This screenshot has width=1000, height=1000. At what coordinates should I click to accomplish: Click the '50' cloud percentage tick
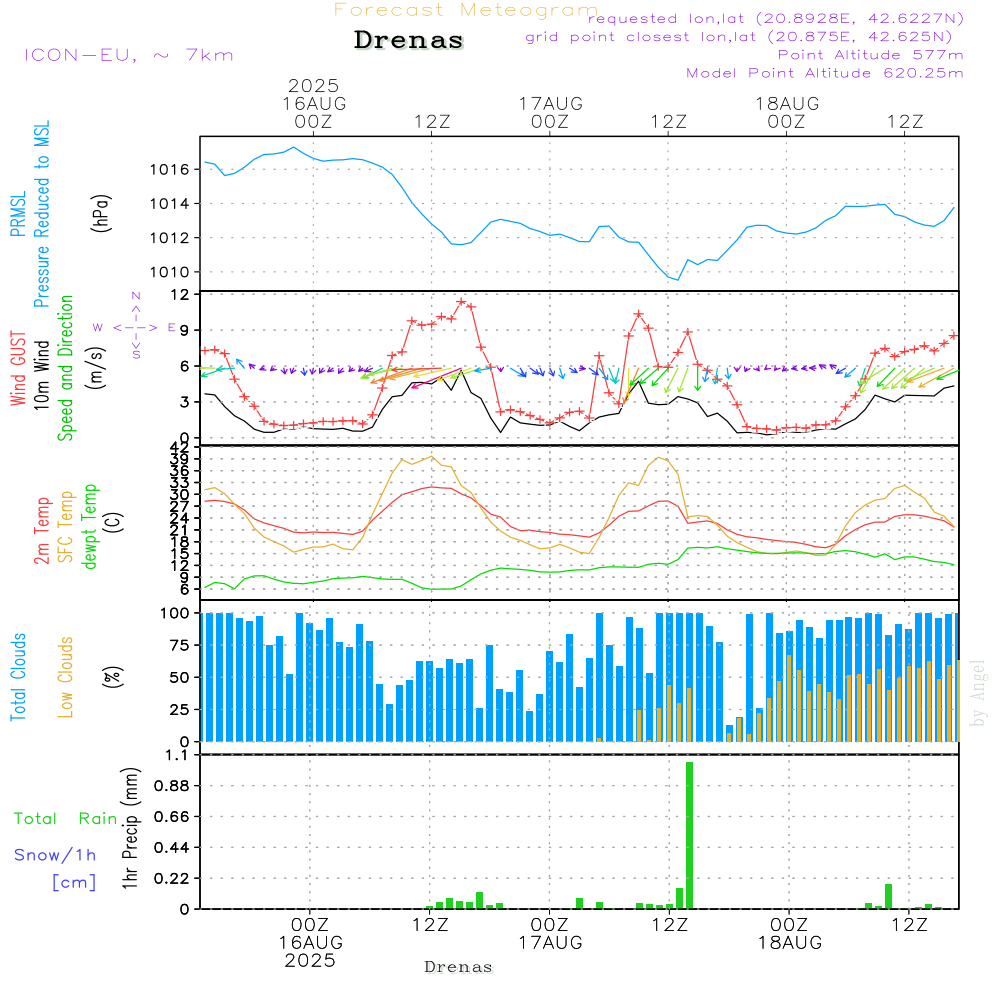180,678
